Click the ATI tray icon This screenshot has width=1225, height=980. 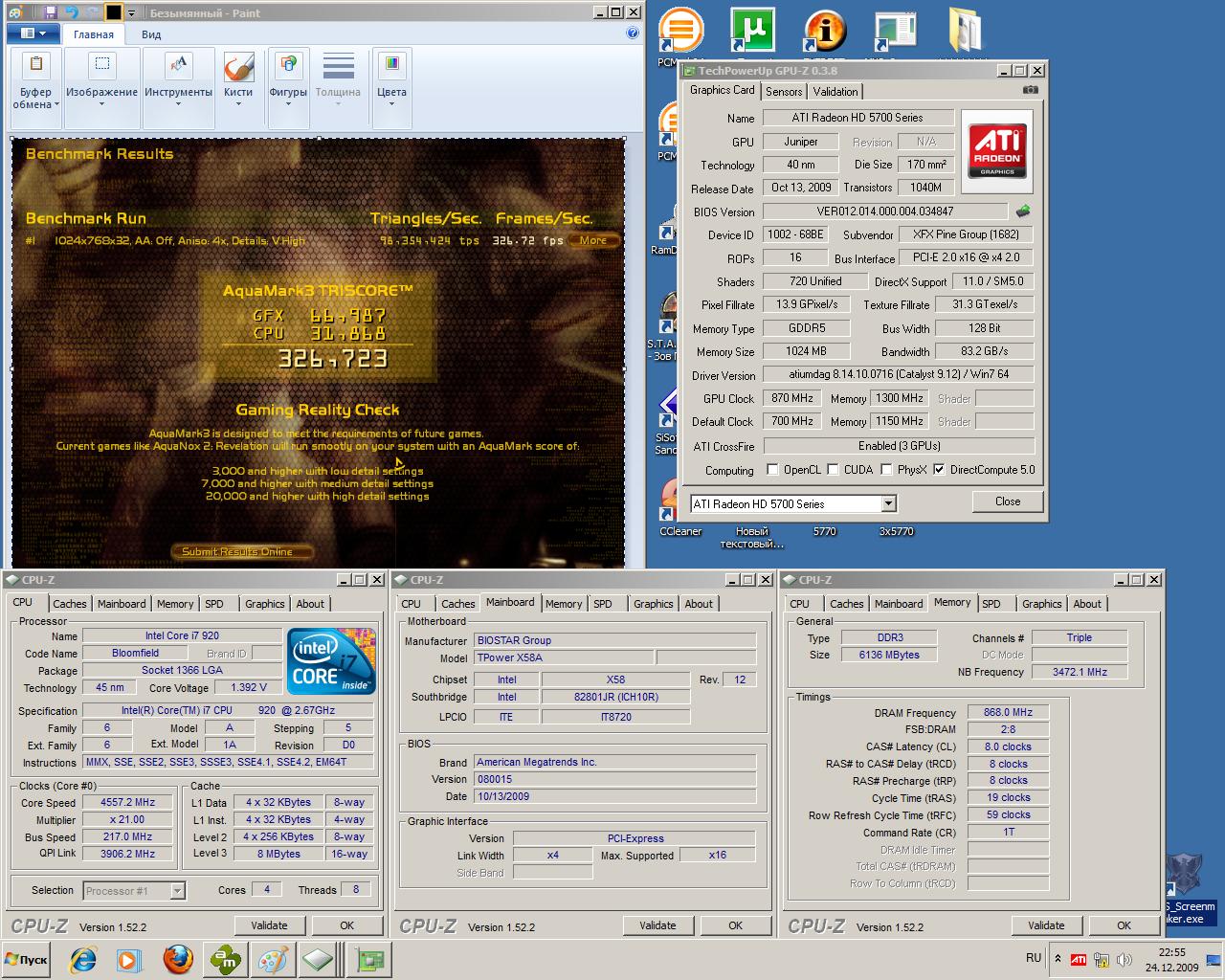[1079, 959]
